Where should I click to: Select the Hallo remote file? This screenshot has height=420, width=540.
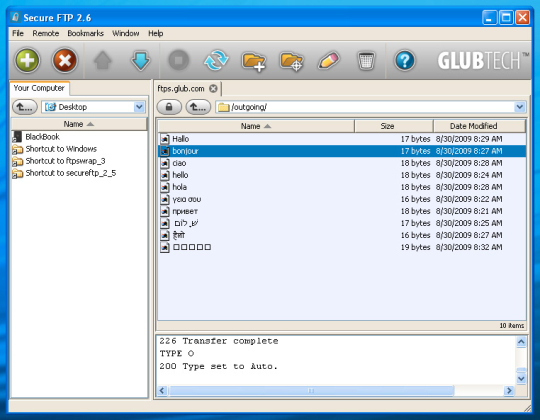click(x=342, y=139)
